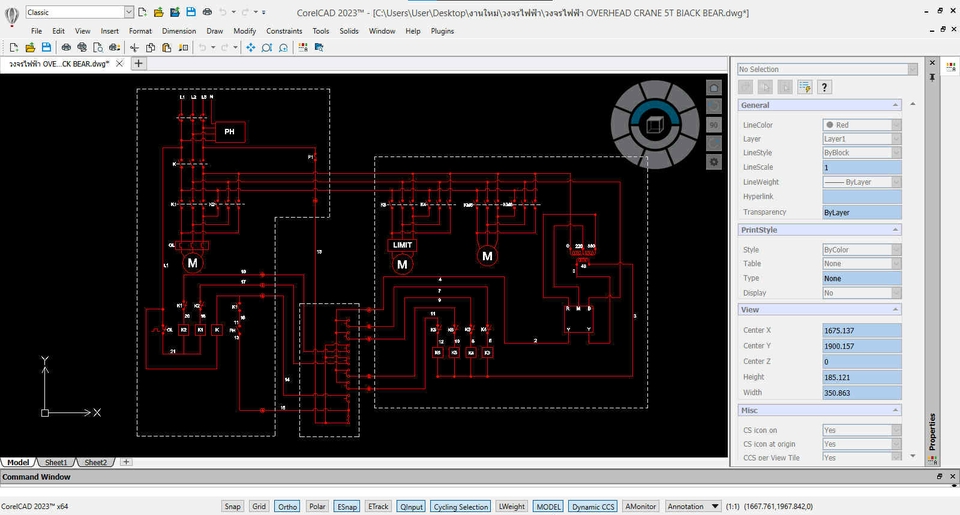Click the Transparency ByLayer field
960x515 pixels.
coord(861,212)
